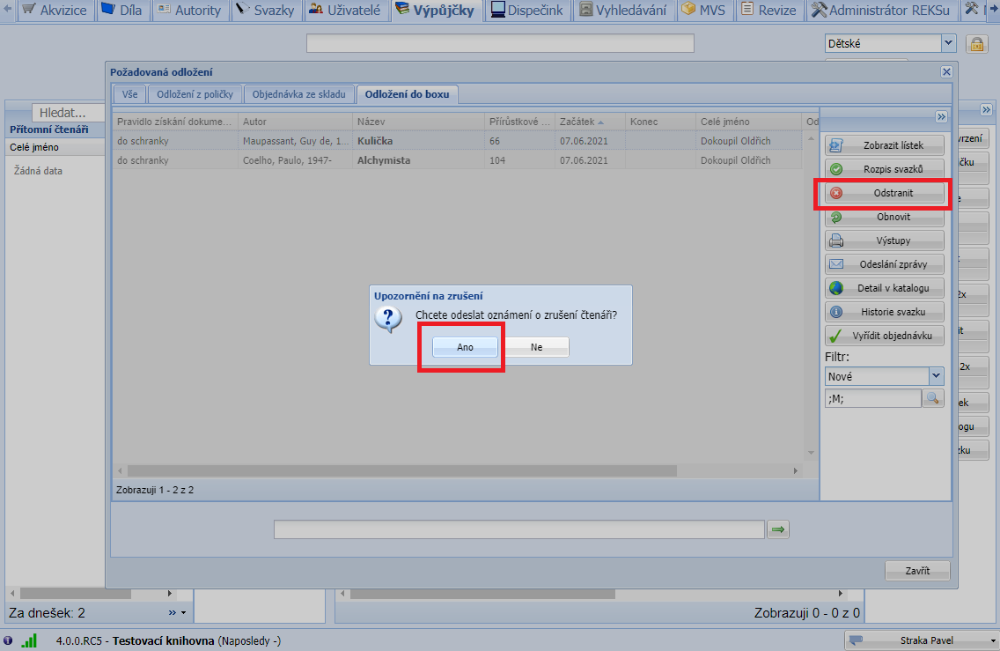Collapse the side action panel with double chevron
Image resolution: width=1000 pixels, height=651 pixels.
(941, 115)
